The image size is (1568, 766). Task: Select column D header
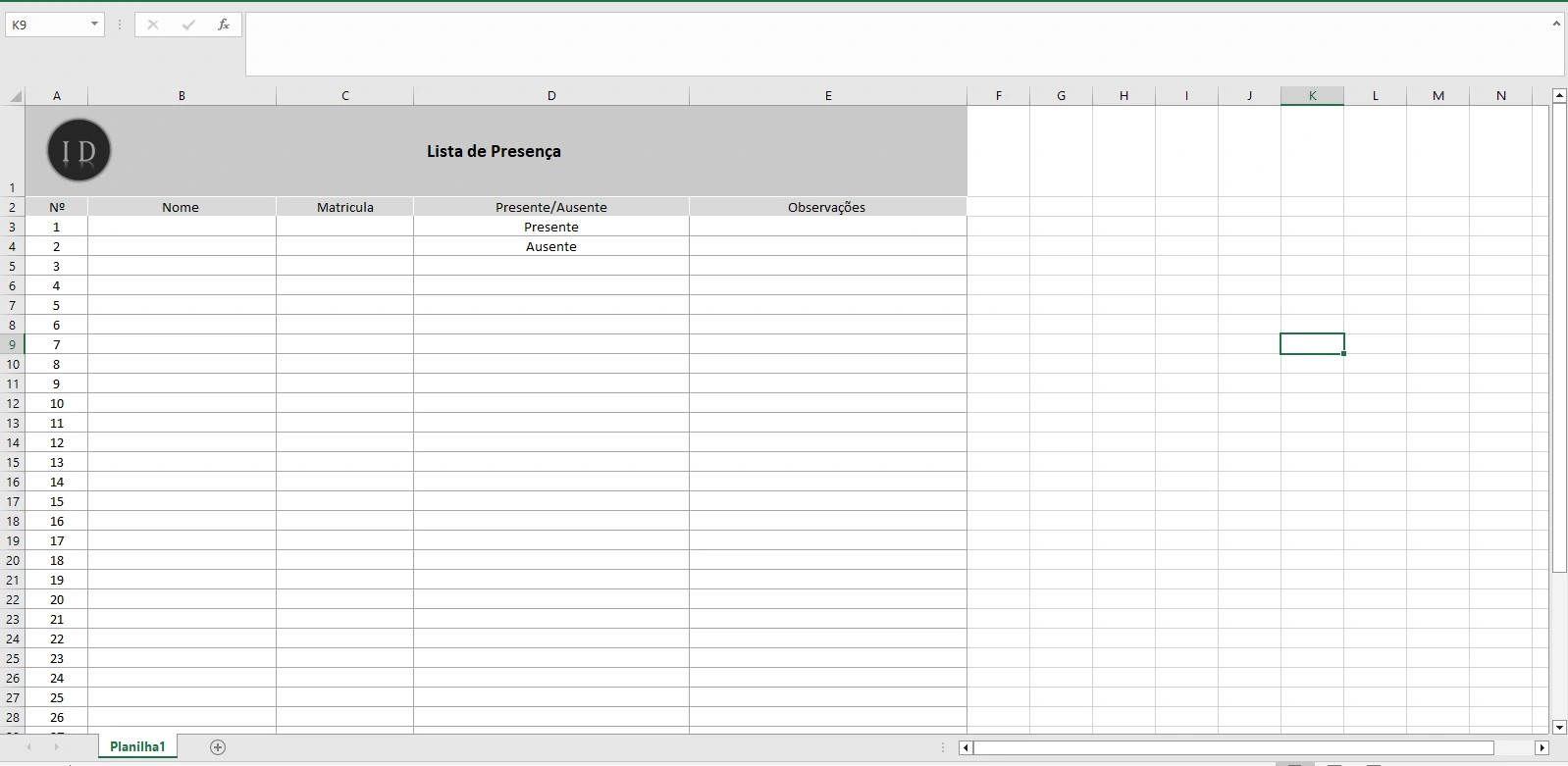[551, 95]
